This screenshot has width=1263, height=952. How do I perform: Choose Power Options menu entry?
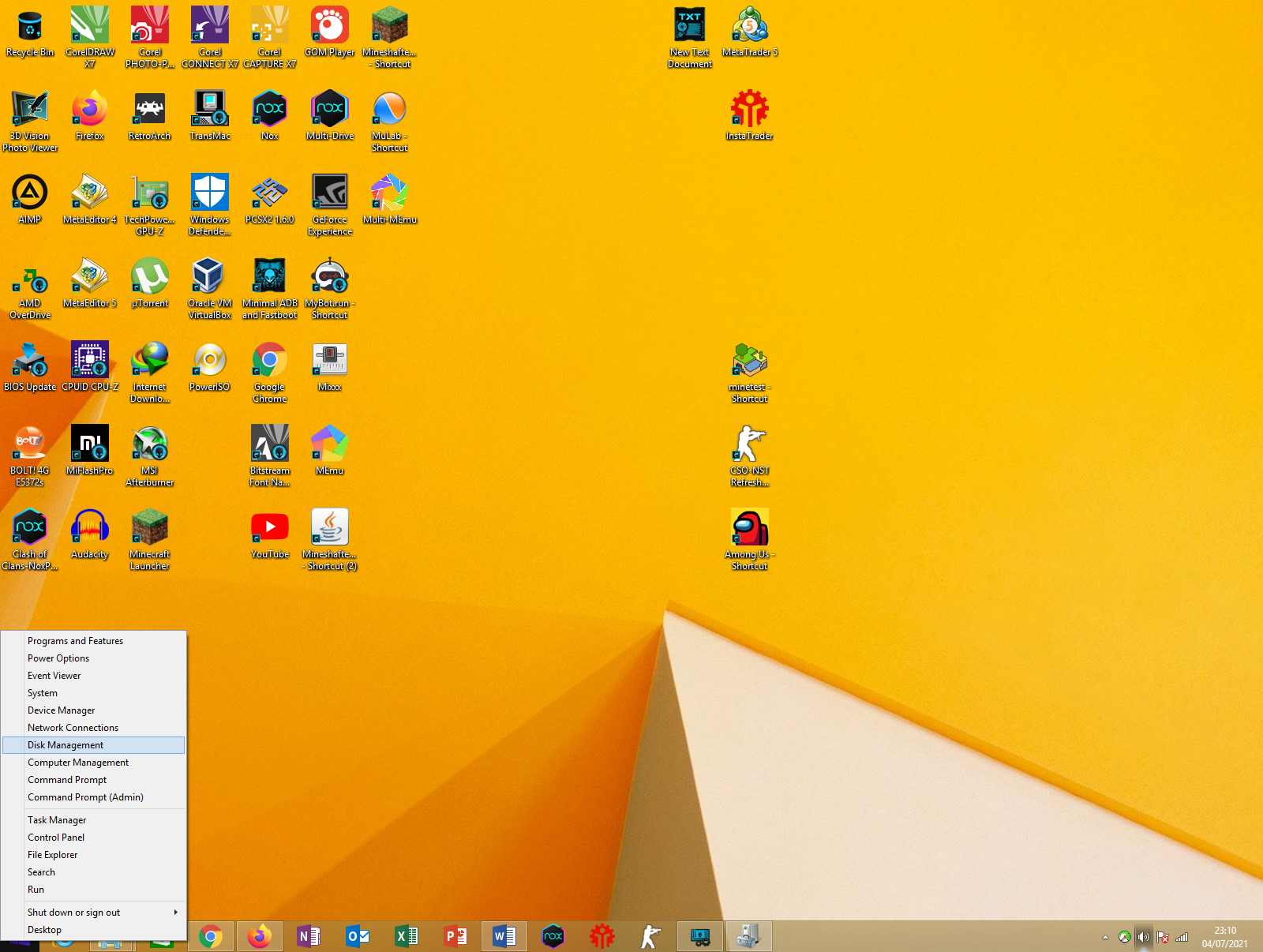94,658
